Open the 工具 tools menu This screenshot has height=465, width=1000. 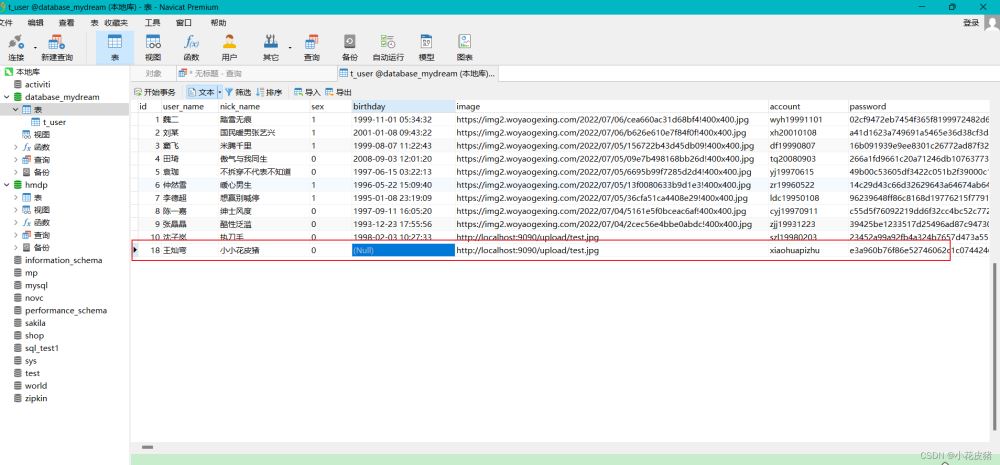click(x=152, y=22)
